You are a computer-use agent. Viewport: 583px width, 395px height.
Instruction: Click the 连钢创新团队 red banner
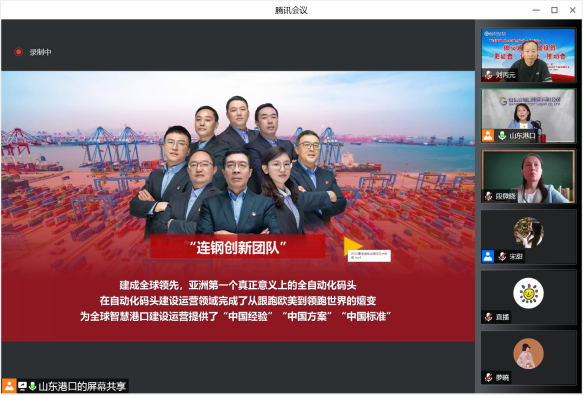[238, 247]
